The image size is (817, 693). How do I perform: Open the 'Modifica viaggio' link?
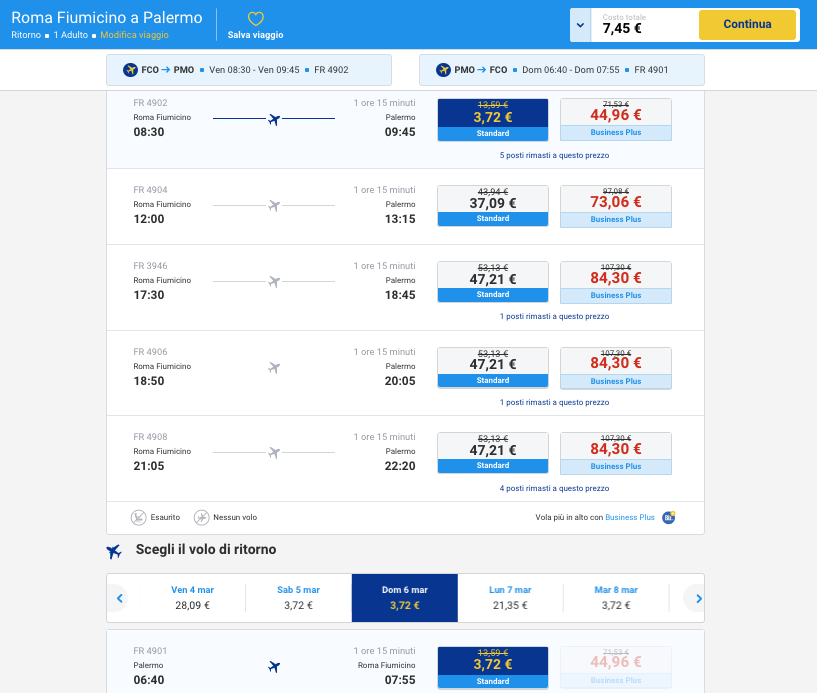(134, 35)
